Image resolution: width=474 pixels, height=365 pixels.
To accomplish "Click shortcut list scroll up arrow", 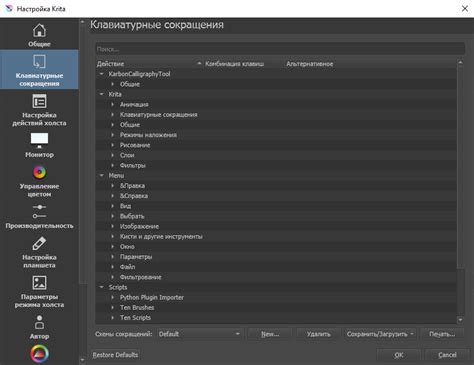I will click(460, 62).
